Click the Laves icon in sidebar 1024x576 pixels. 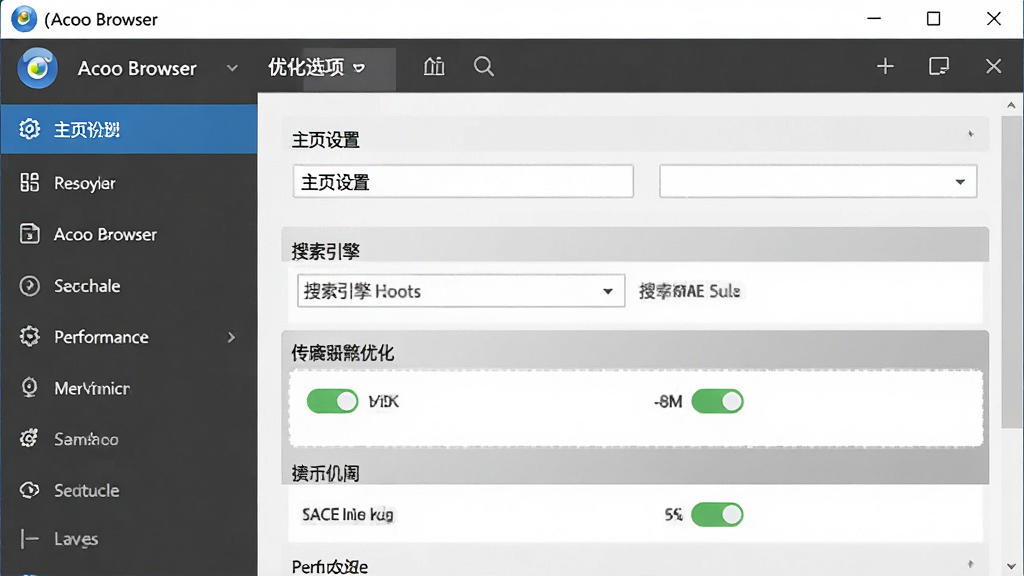coord(29,539)
